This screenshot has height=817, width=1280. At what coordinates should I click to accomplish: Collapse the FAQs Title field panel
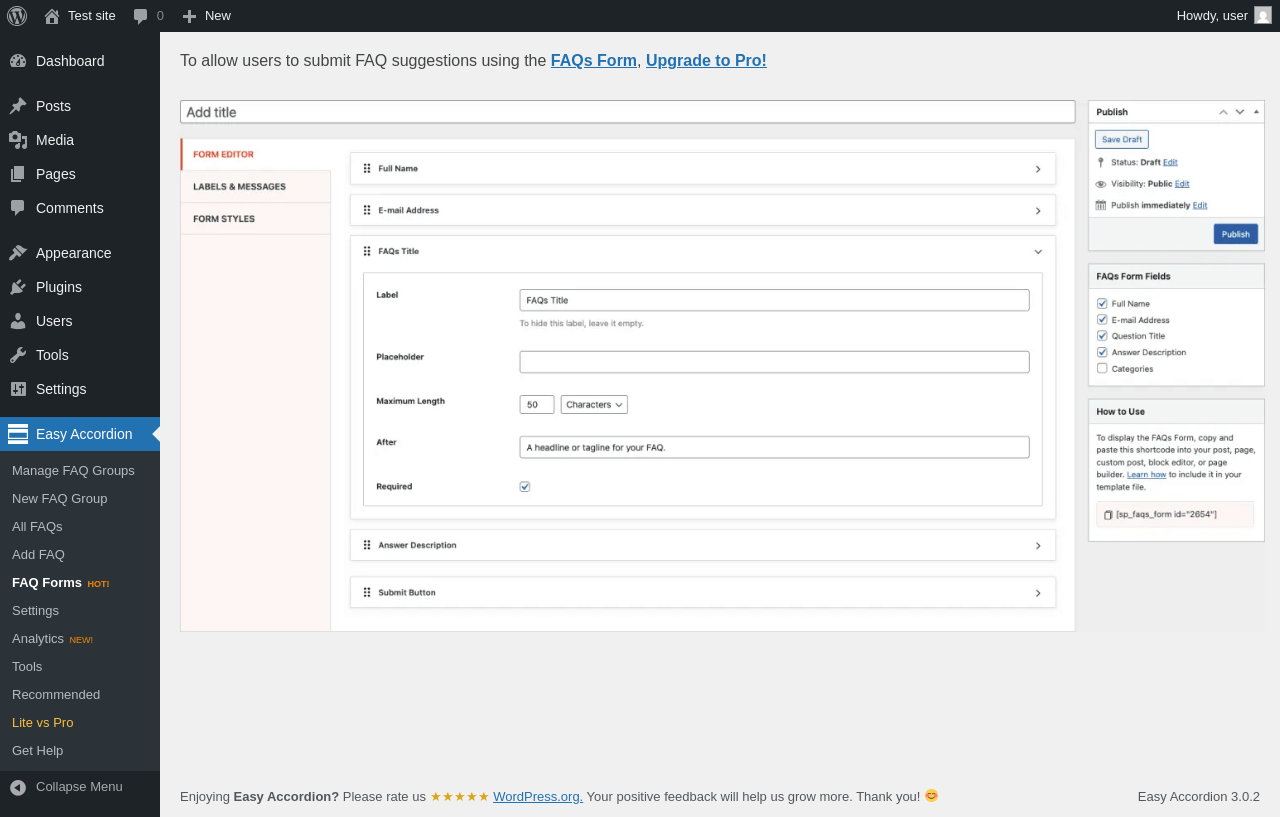1038,252
